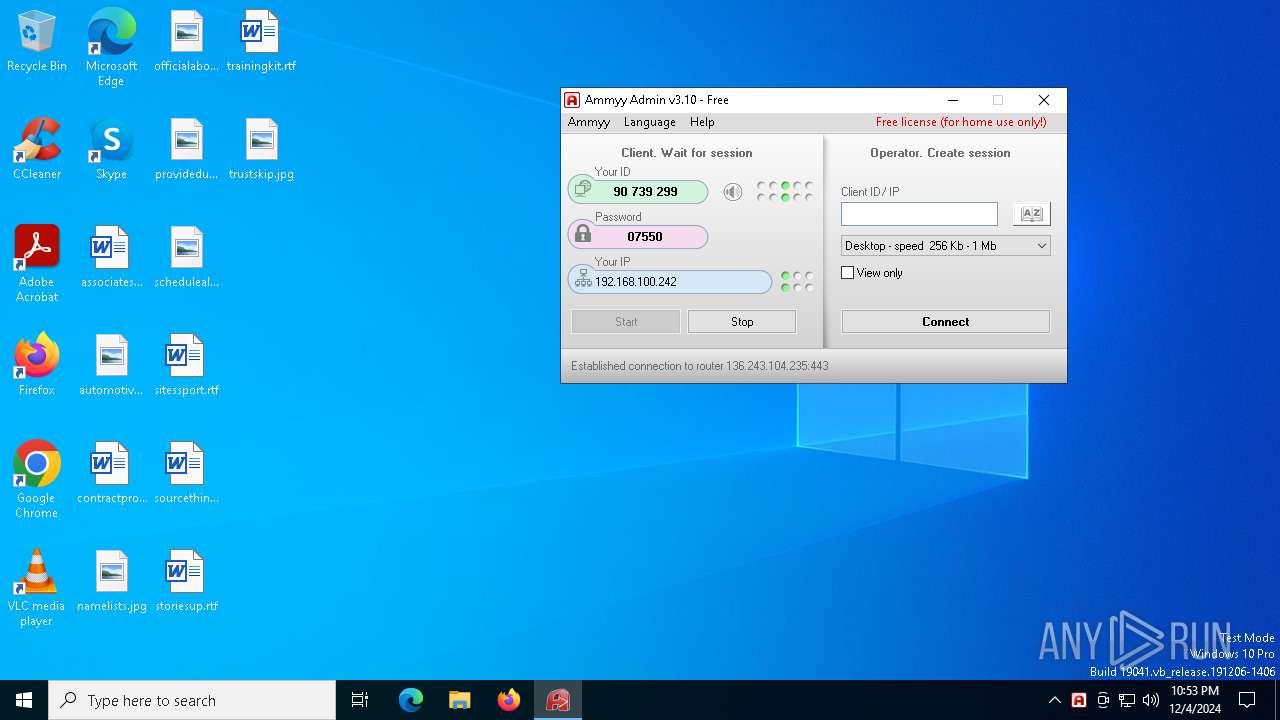
Task: Click the computer icon beside Your ID
Action: point(583,190)
